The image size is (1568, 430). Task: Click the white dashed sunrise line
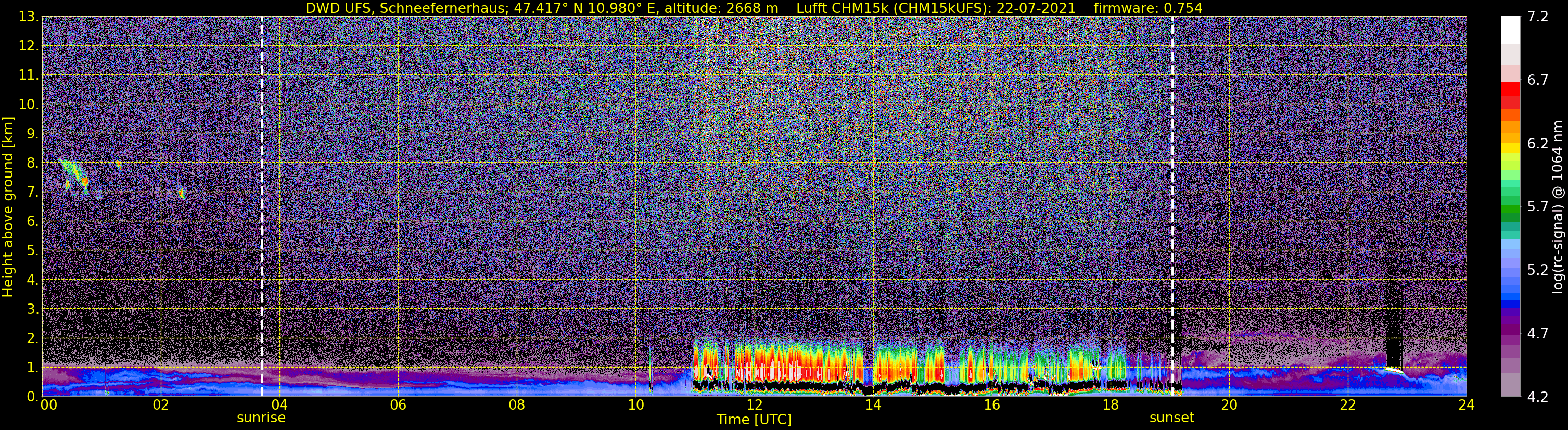pos(262,207)
